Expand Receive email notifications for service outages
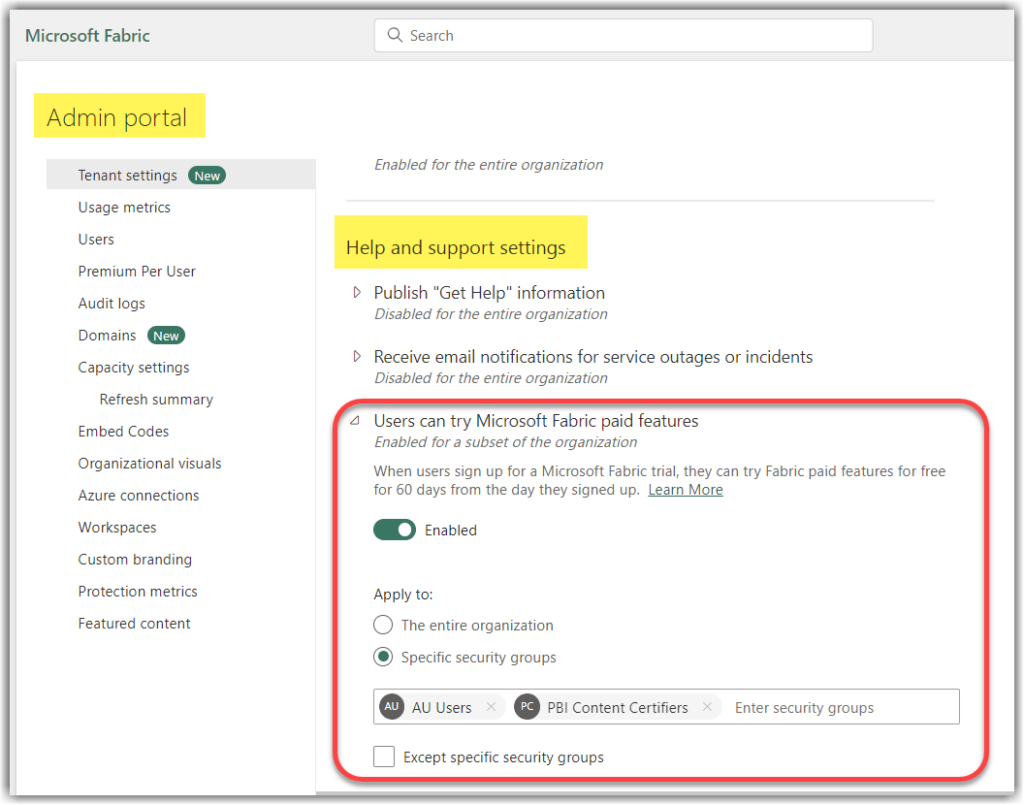Viewport: 1024px width, 805px height. 357,357
